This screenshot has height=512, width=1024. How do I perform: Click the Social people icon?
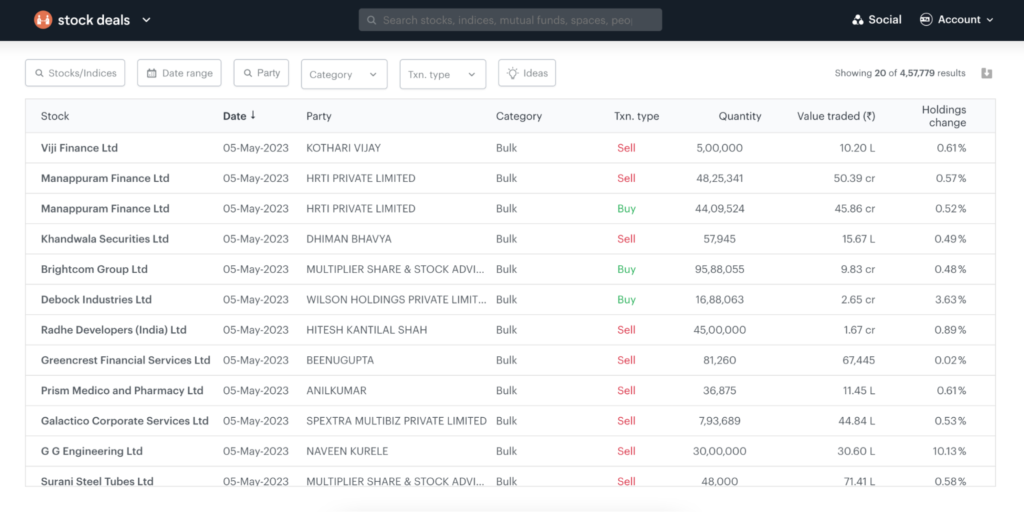click(x=857, y=20)
